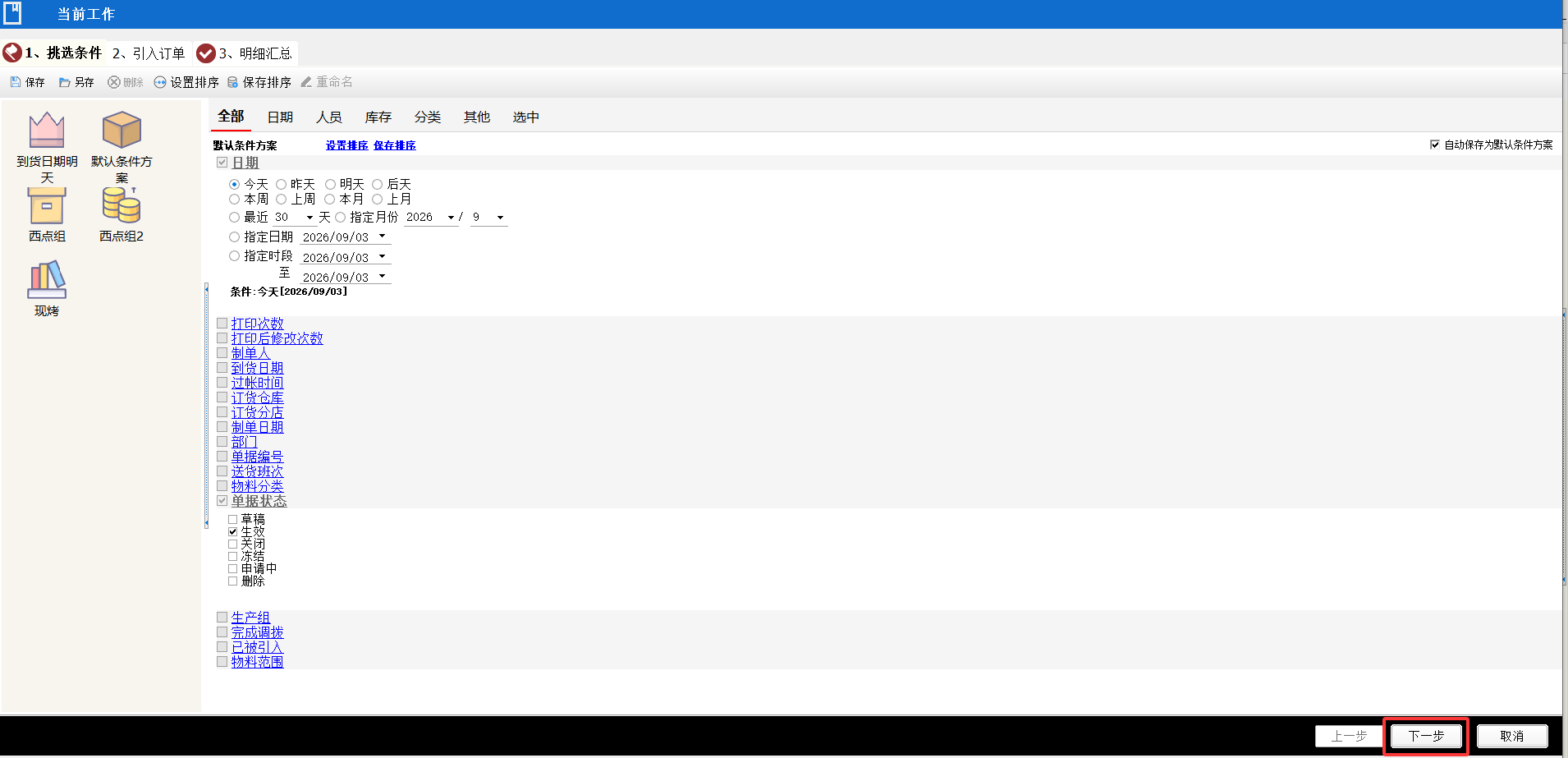Switch to the 人员 tab

click(x=329, y=117)
